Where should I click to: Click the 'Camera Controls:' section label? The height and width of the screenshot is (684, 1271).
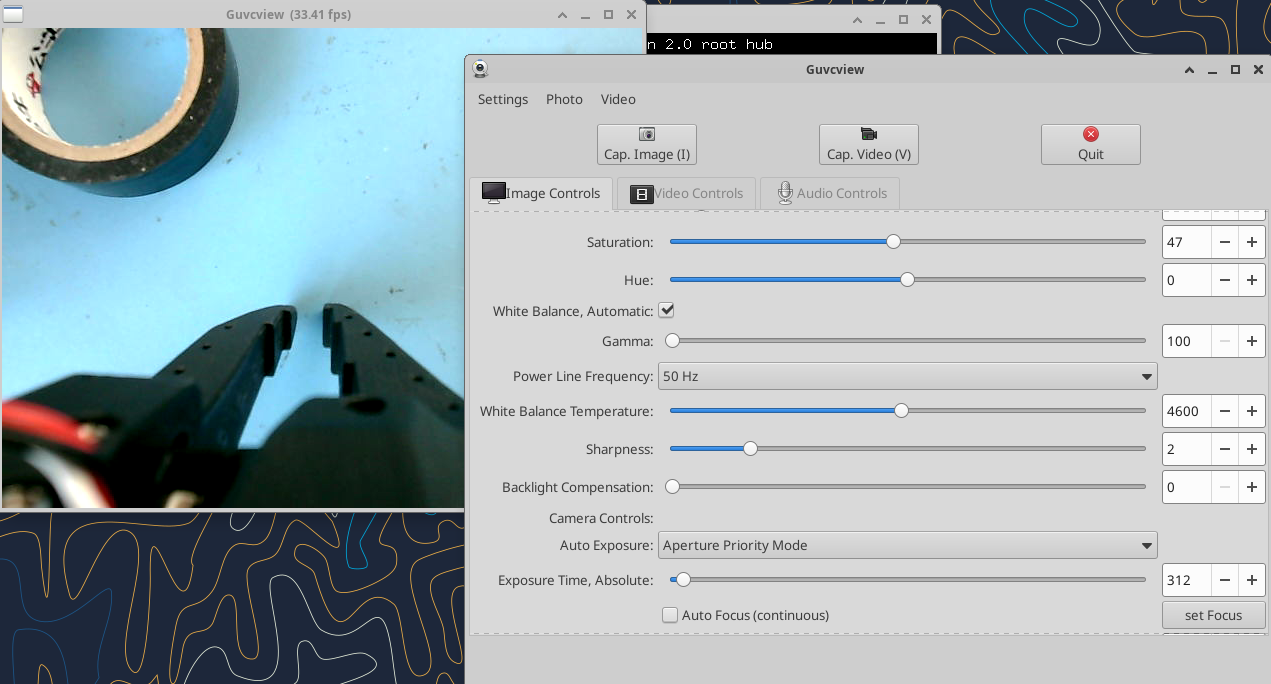pos(601,518)
